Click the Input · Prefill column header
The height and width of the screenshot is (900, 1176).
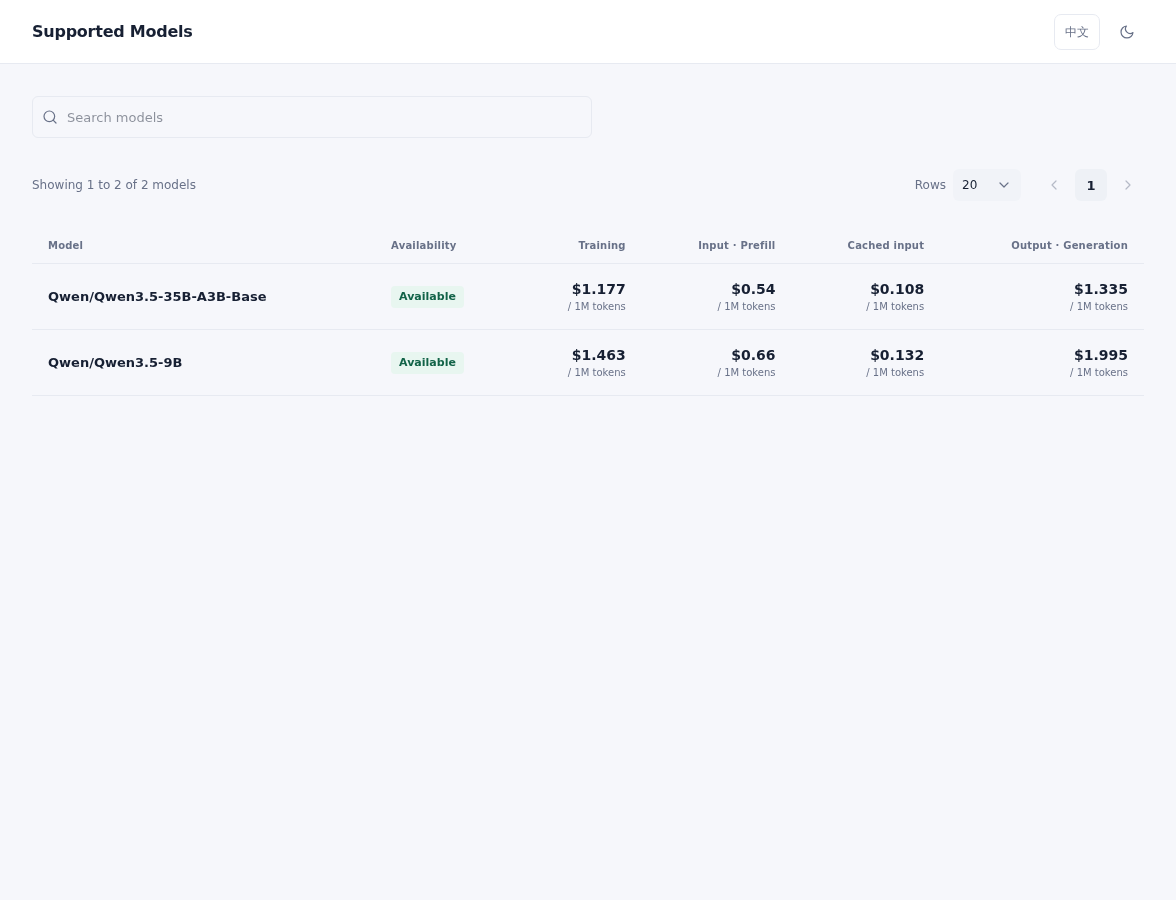(736, 245)
